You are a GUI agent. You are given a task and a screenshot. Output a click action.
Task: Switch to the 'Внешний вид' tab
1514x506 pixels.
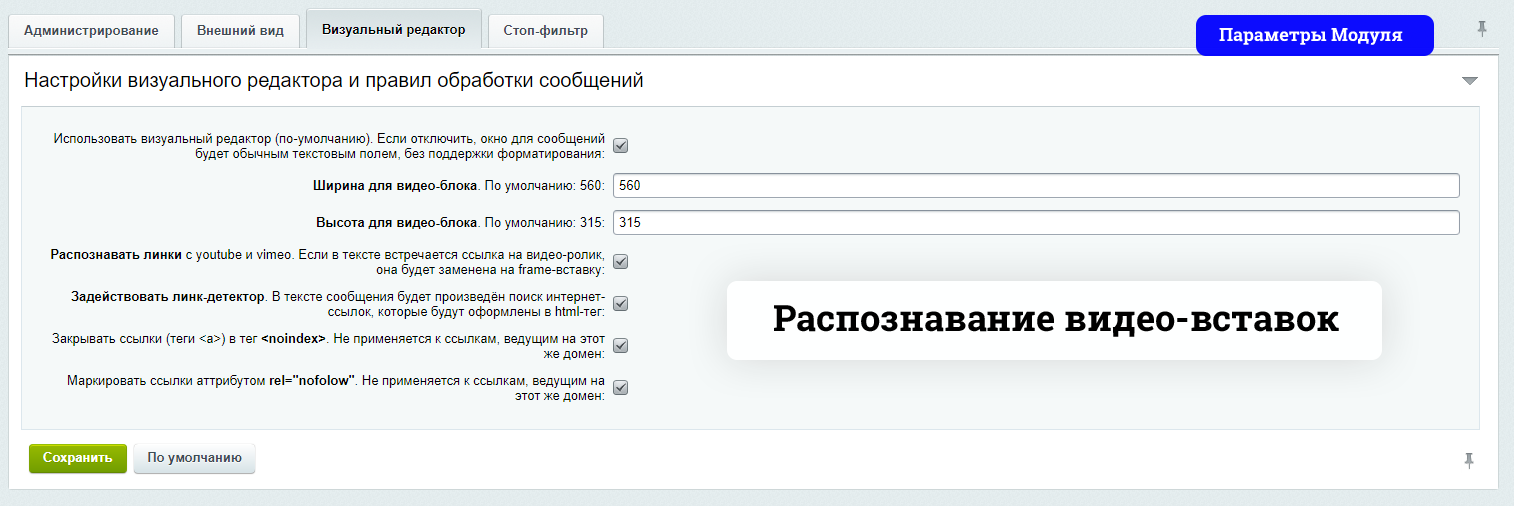(240, 31)
